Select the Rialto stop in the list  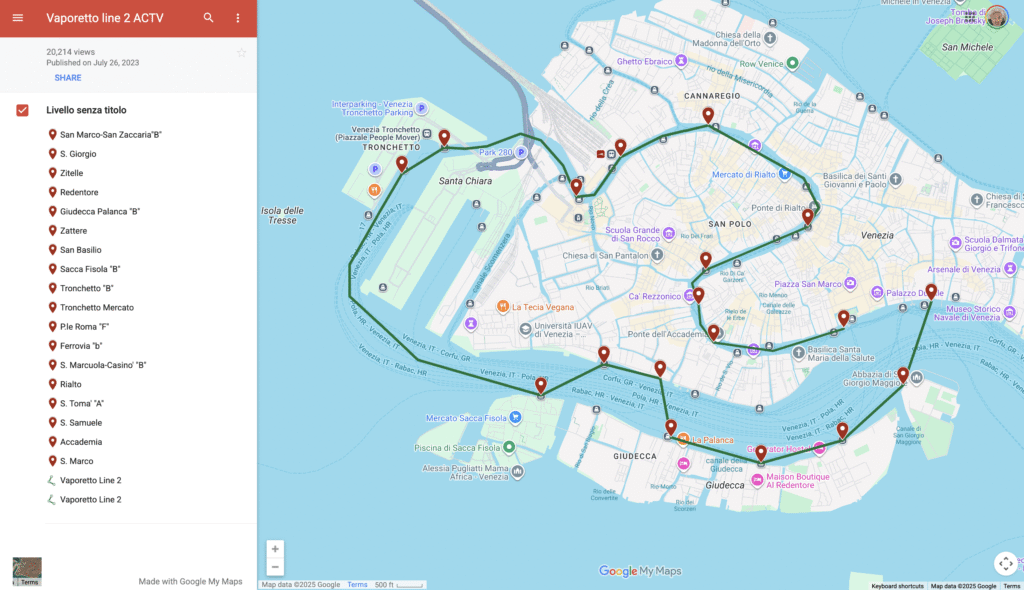pyautogui.click(x=70, y=385)
